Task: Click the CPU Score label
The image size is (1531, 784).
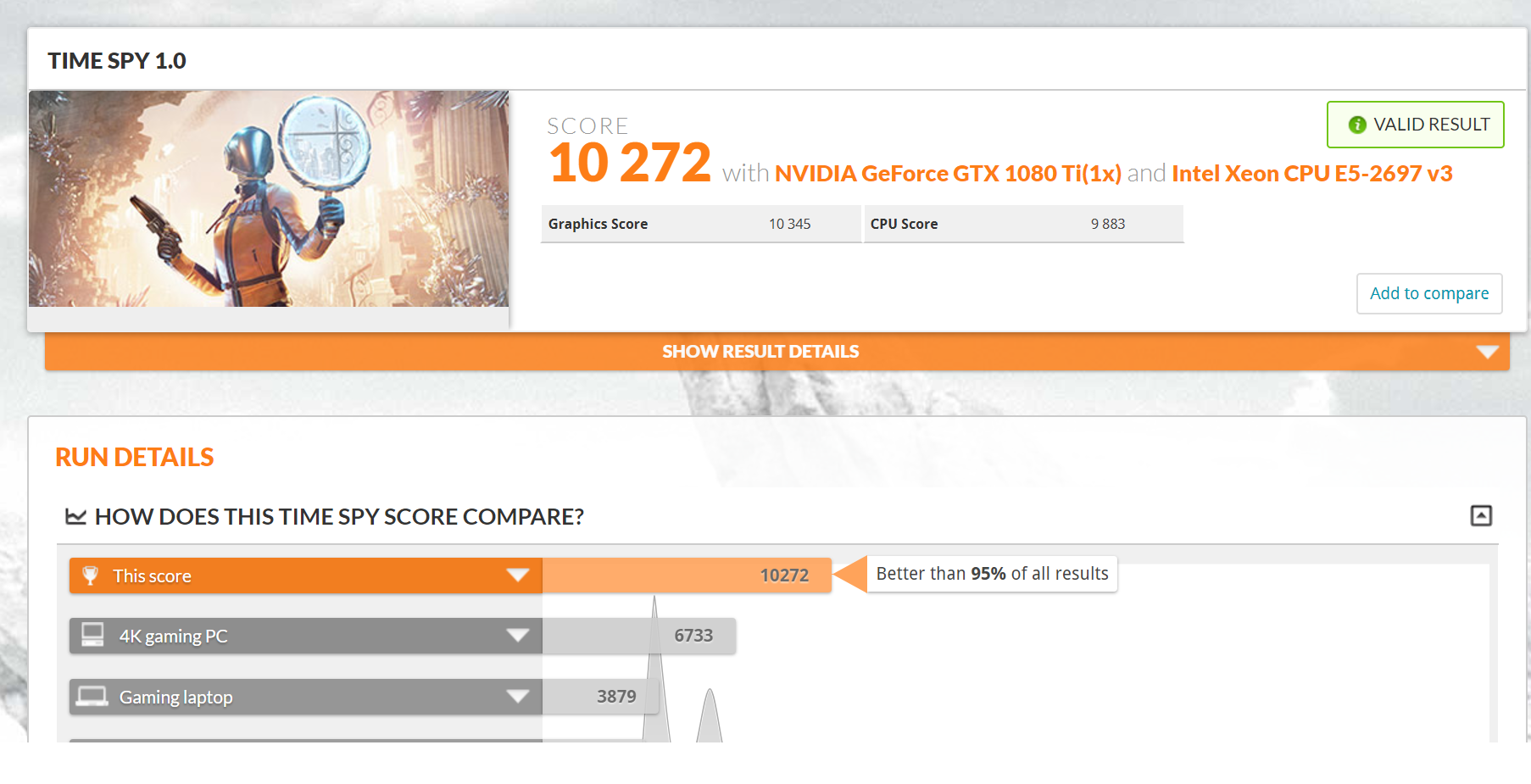Action: [x=904, y=224]
